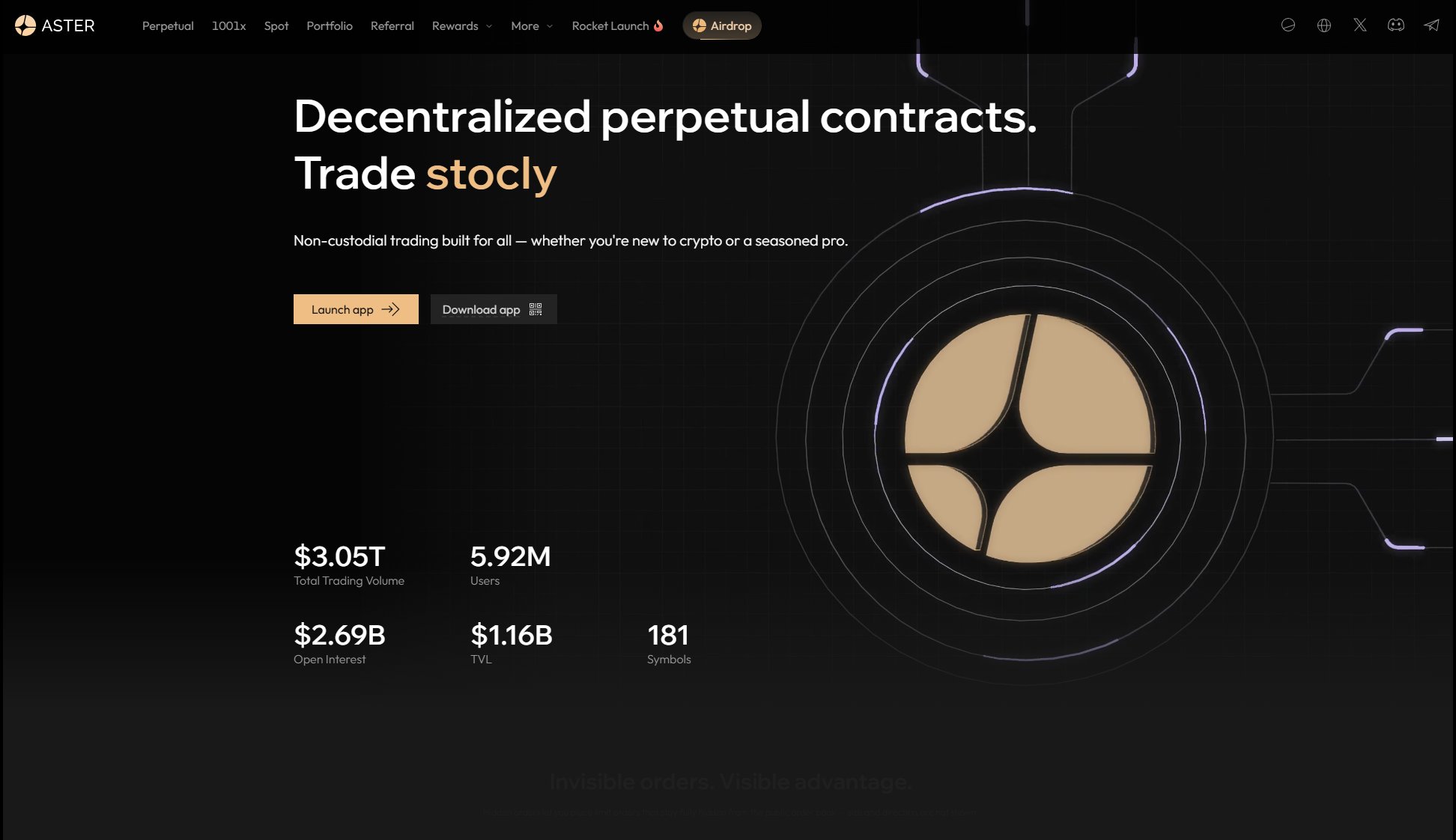Click the QR code icon on Download app

[536, 309]
